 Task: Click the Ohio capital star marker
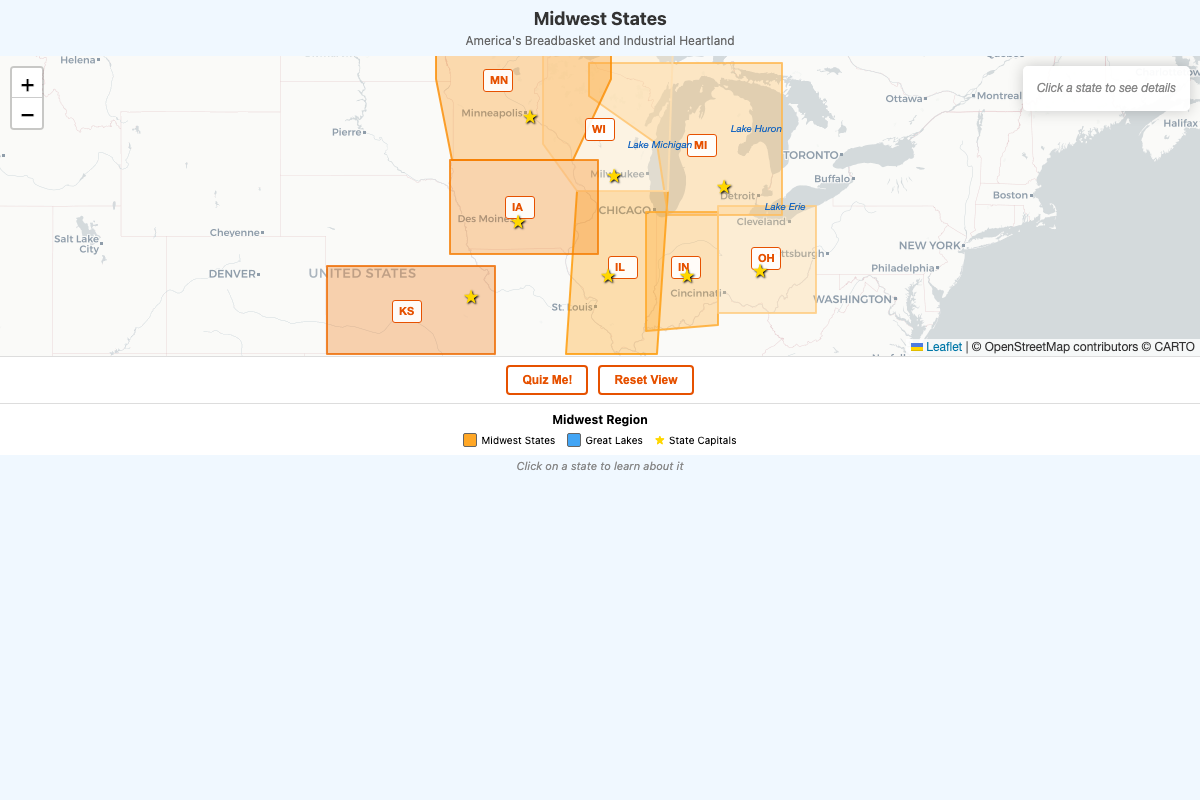(x=760, y=271)
